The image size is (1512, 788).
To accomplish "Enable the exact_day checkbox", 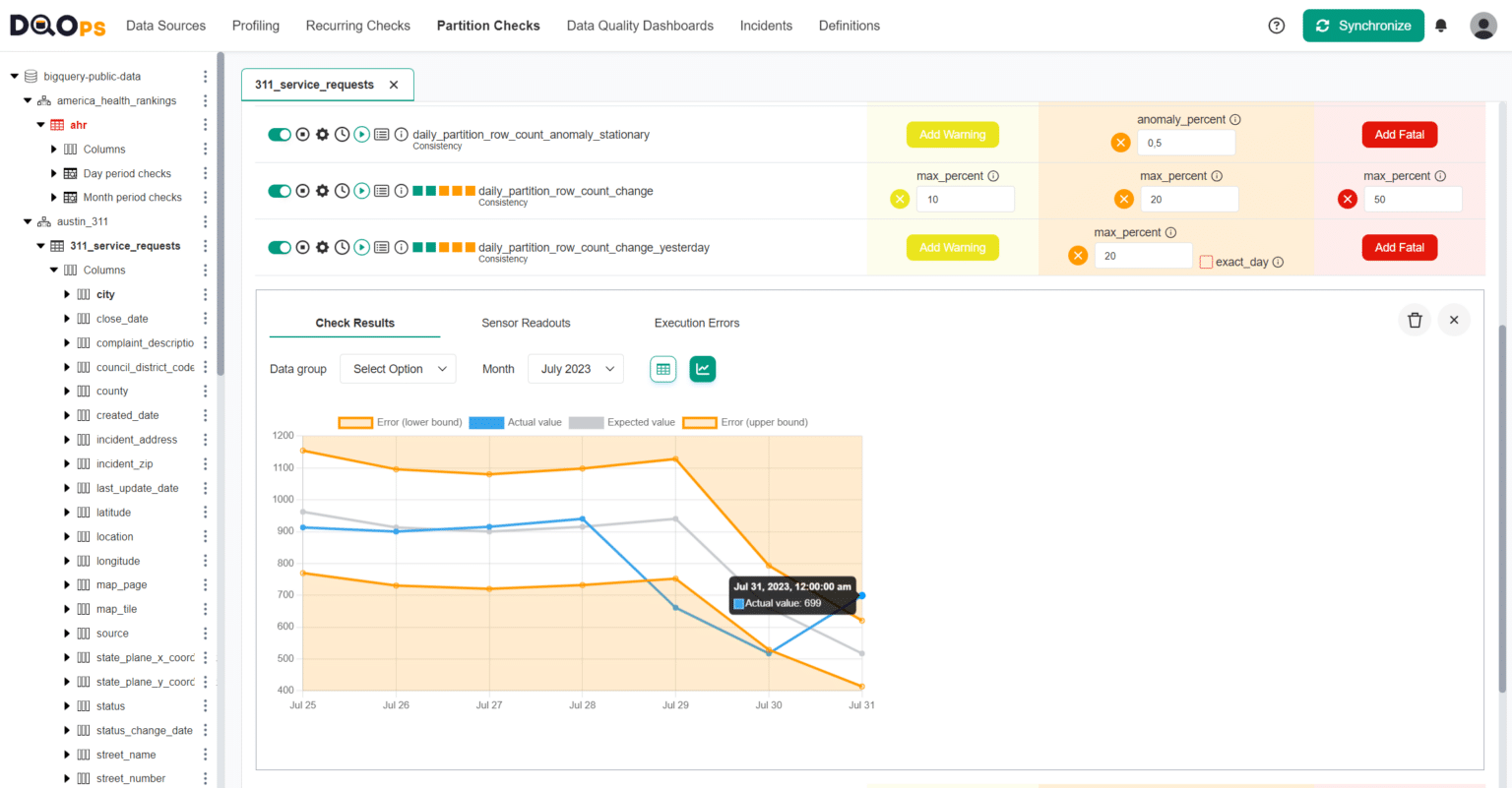I will (x=1207, y=261).
